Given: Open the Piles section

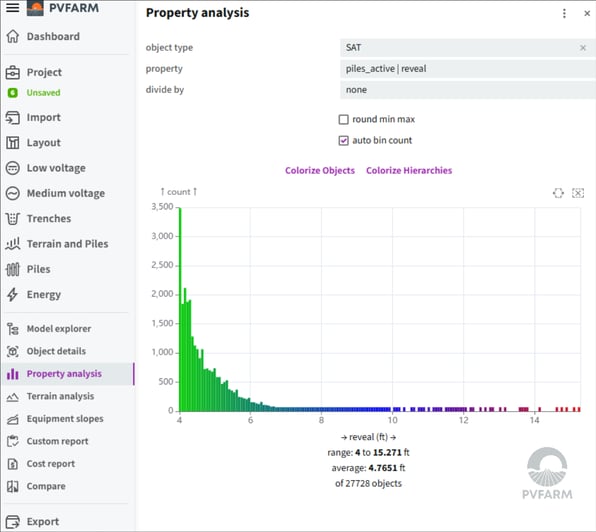Looking at the screenshot, I should point(38,269).
